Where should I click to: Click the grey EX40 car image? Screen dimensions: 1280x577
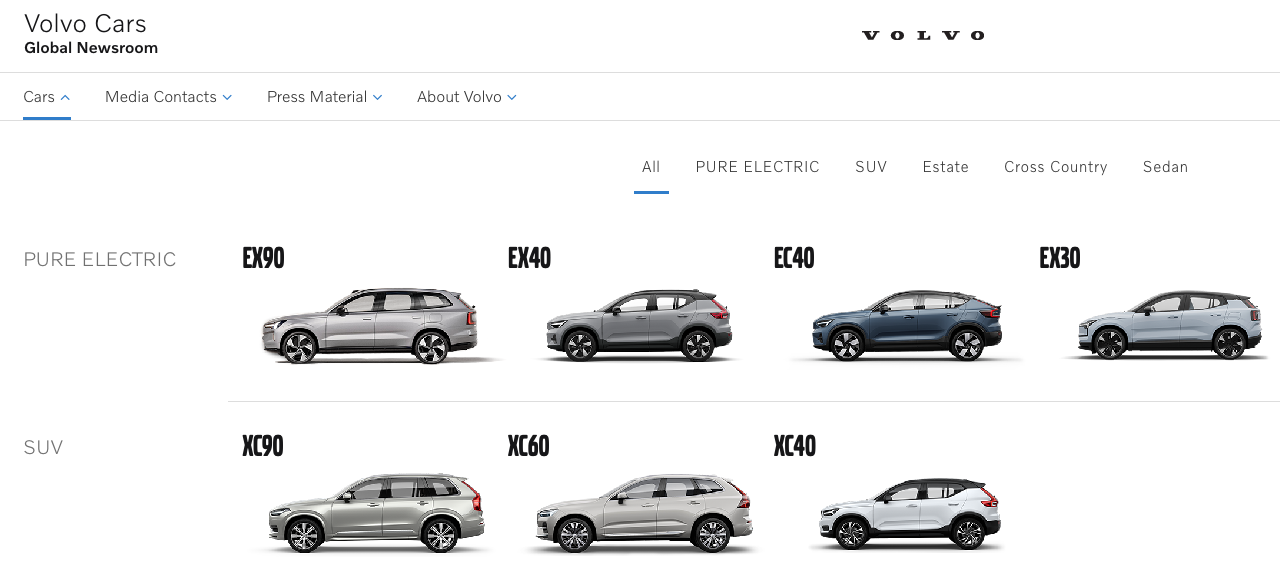point(639,325)
